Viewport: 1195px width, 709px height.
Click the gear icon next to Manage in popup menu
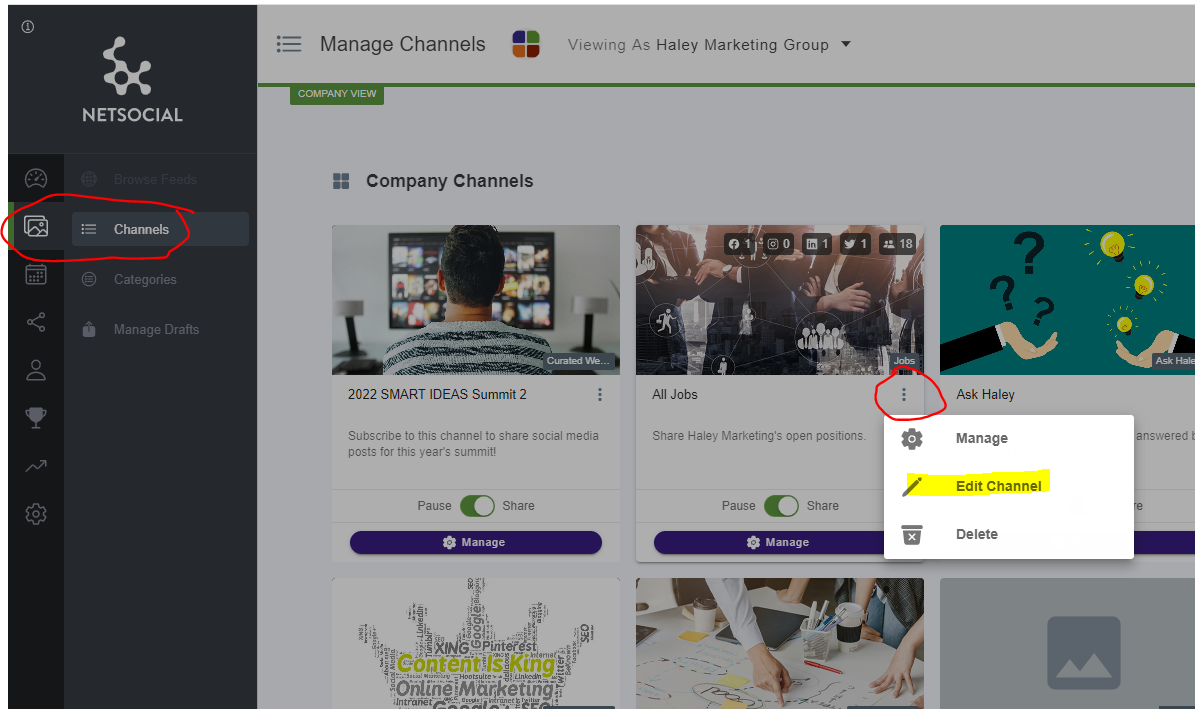point(911,438)
